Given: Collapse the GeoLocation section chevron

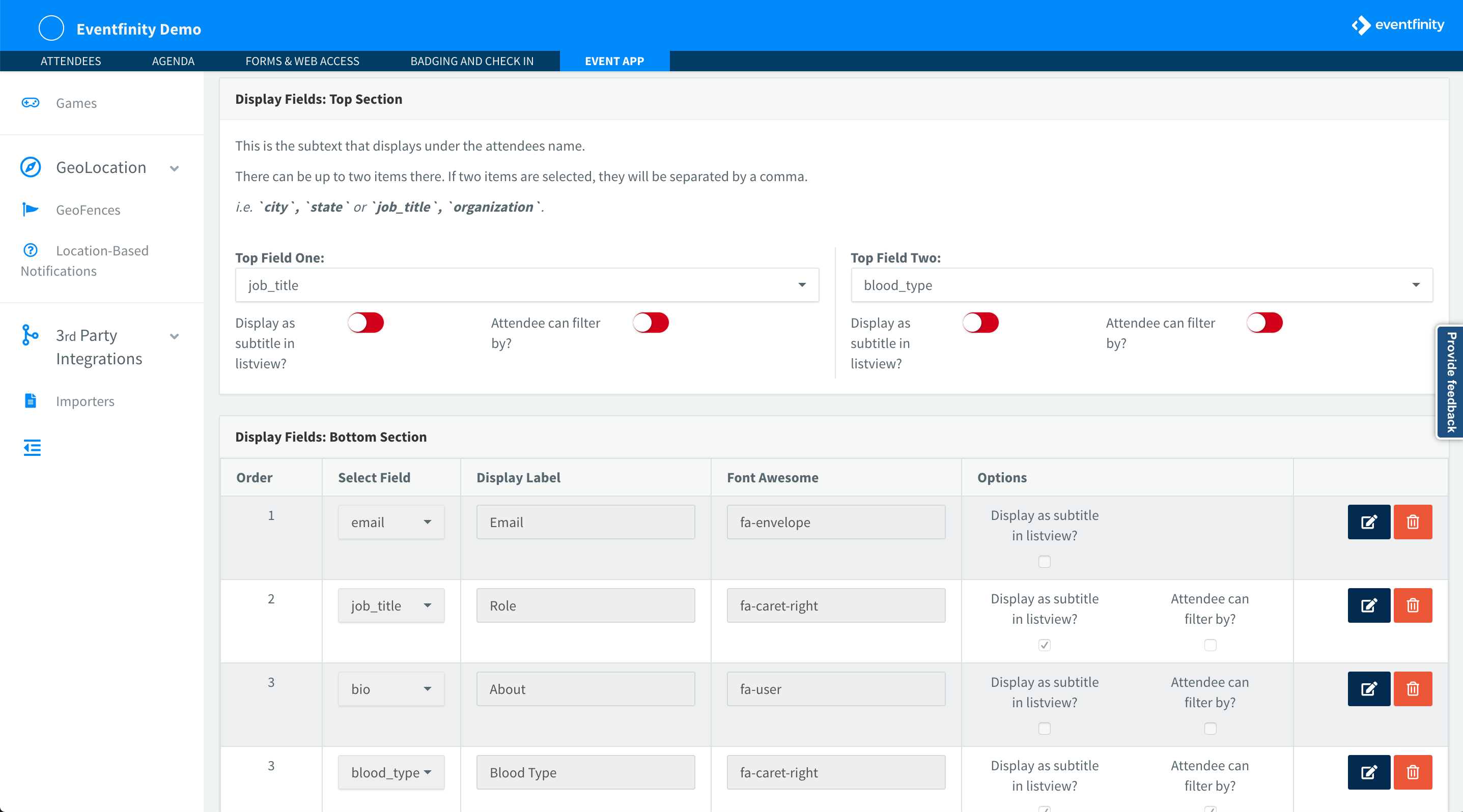Looking at the screenshot, I should coord(175,168).
